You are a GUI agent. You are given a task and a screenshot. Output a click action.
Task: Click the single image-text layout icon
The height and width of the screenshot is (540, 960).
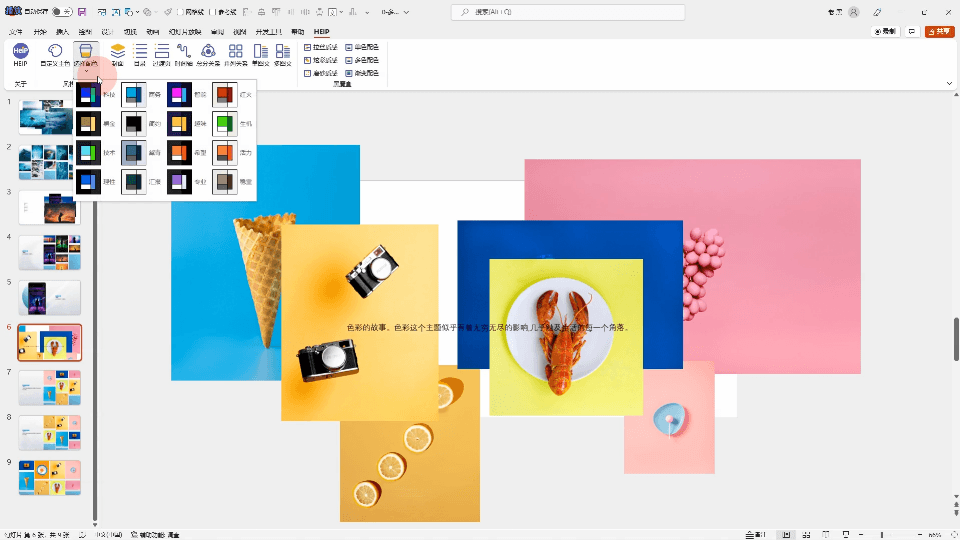pyautogui.click(x=261, y=51)
